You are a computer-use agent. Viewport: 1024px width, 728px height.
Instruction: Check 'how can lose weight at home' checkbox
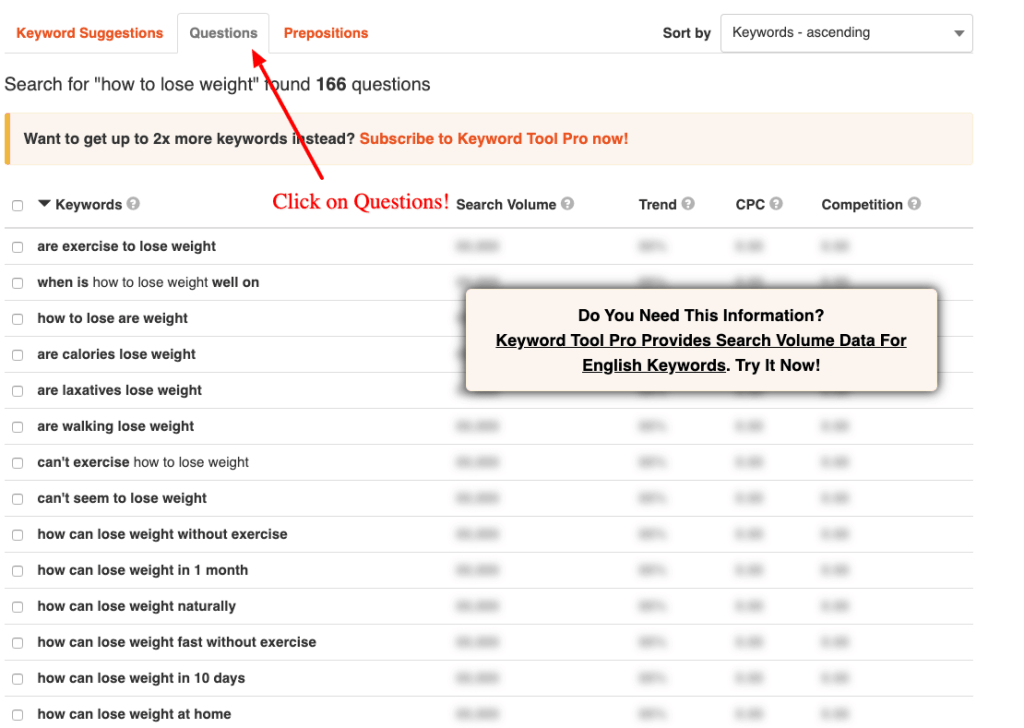[17, 715]
